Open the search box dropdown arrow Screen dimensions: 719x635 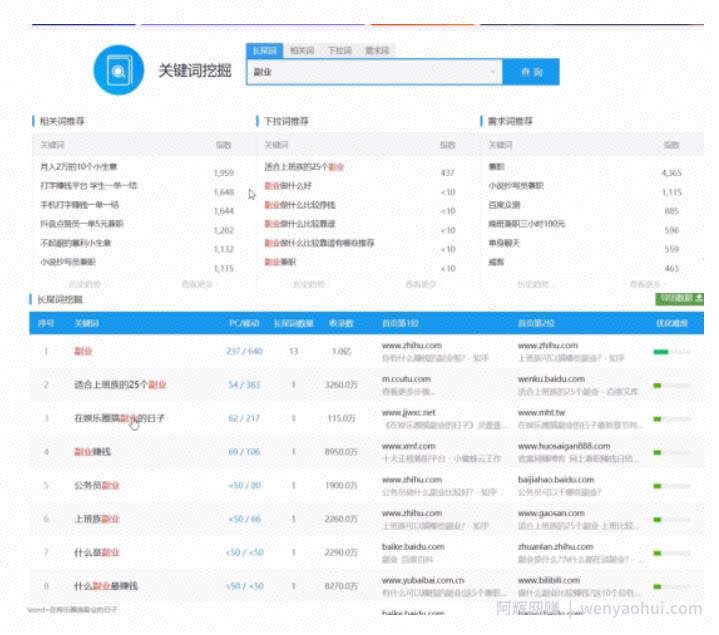[x=493, y=72]
